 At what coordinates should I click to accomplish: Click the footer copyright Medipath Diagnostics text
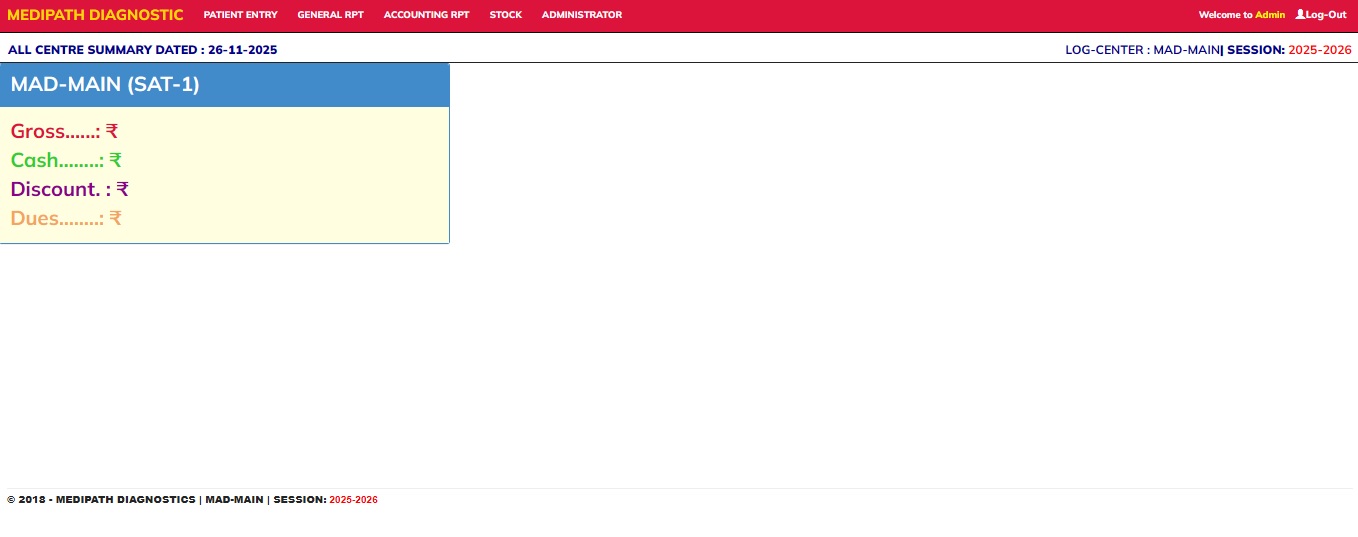coord(101,500)
